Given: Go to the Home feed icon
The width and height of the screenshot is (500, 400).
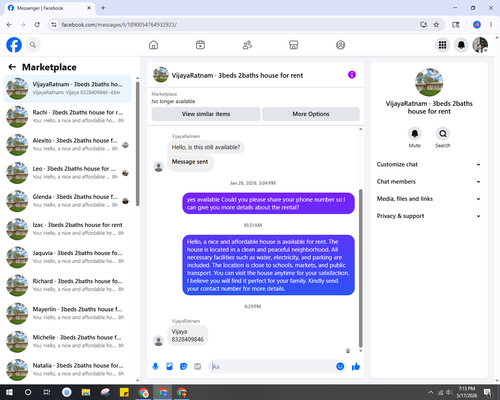Looking at the screenshot, I should point(153,45).
